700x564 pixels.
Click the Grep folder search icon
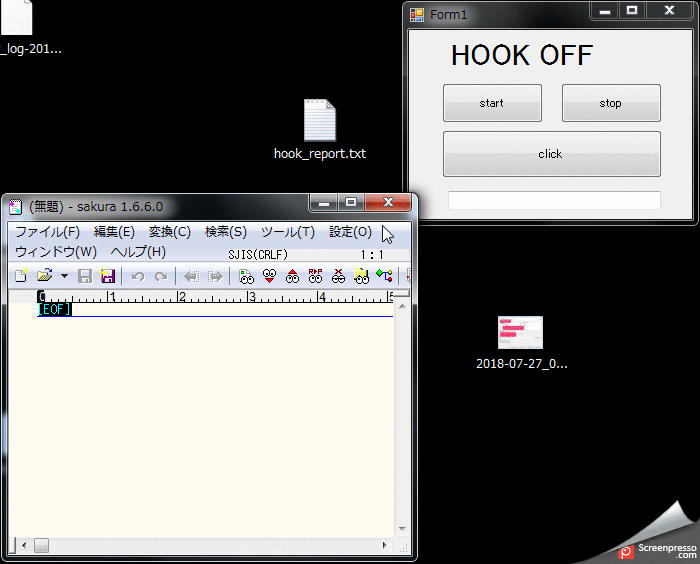point(361,276)
